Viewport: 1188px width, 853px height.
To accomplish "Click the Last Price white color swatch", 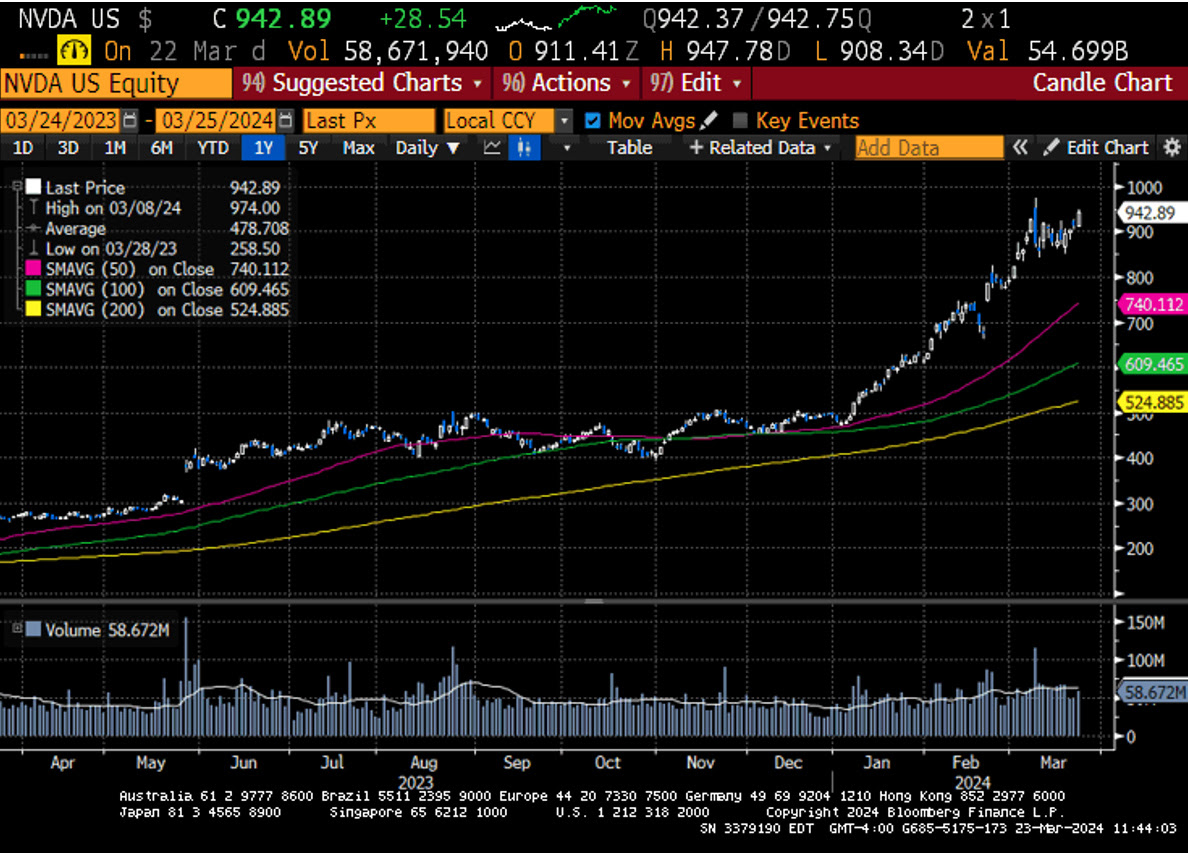I will coord(33,187).
